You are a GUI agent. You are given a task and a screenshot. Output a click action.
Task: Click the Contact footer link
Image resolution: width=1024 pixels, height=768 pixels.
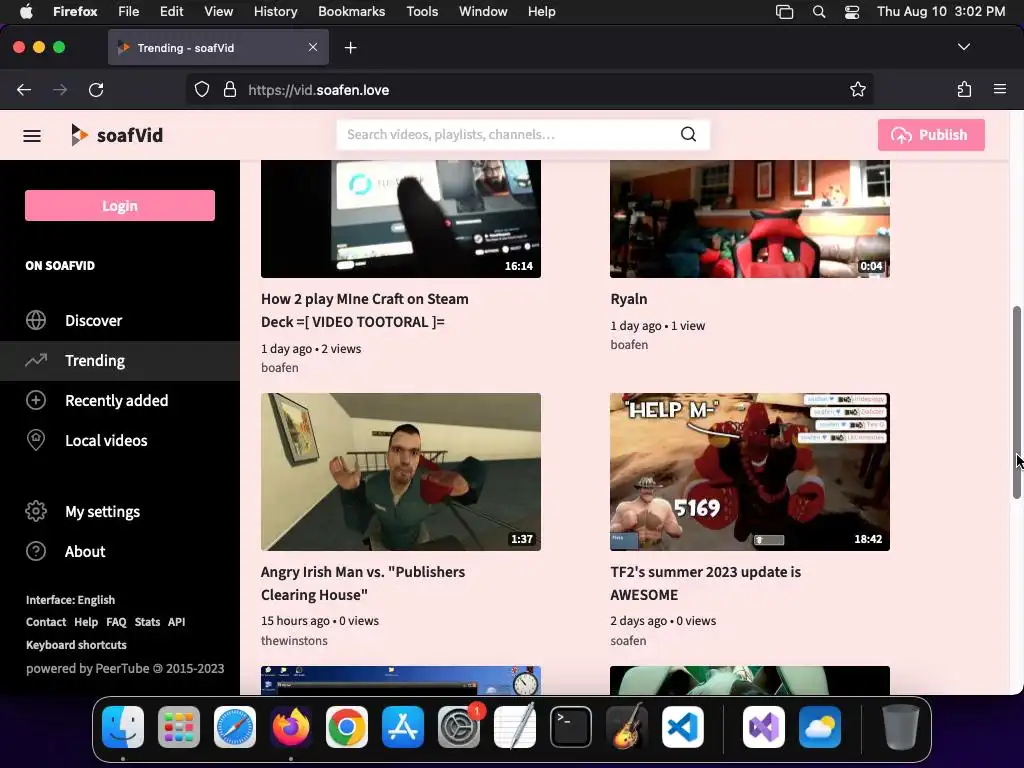coord(46,622)
